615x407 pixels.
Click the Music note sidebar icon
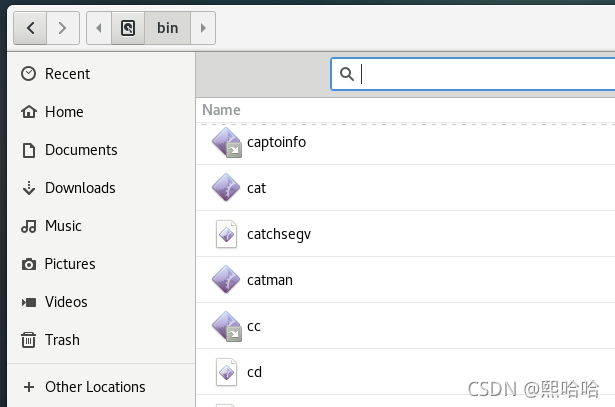(x=28, y=226)
